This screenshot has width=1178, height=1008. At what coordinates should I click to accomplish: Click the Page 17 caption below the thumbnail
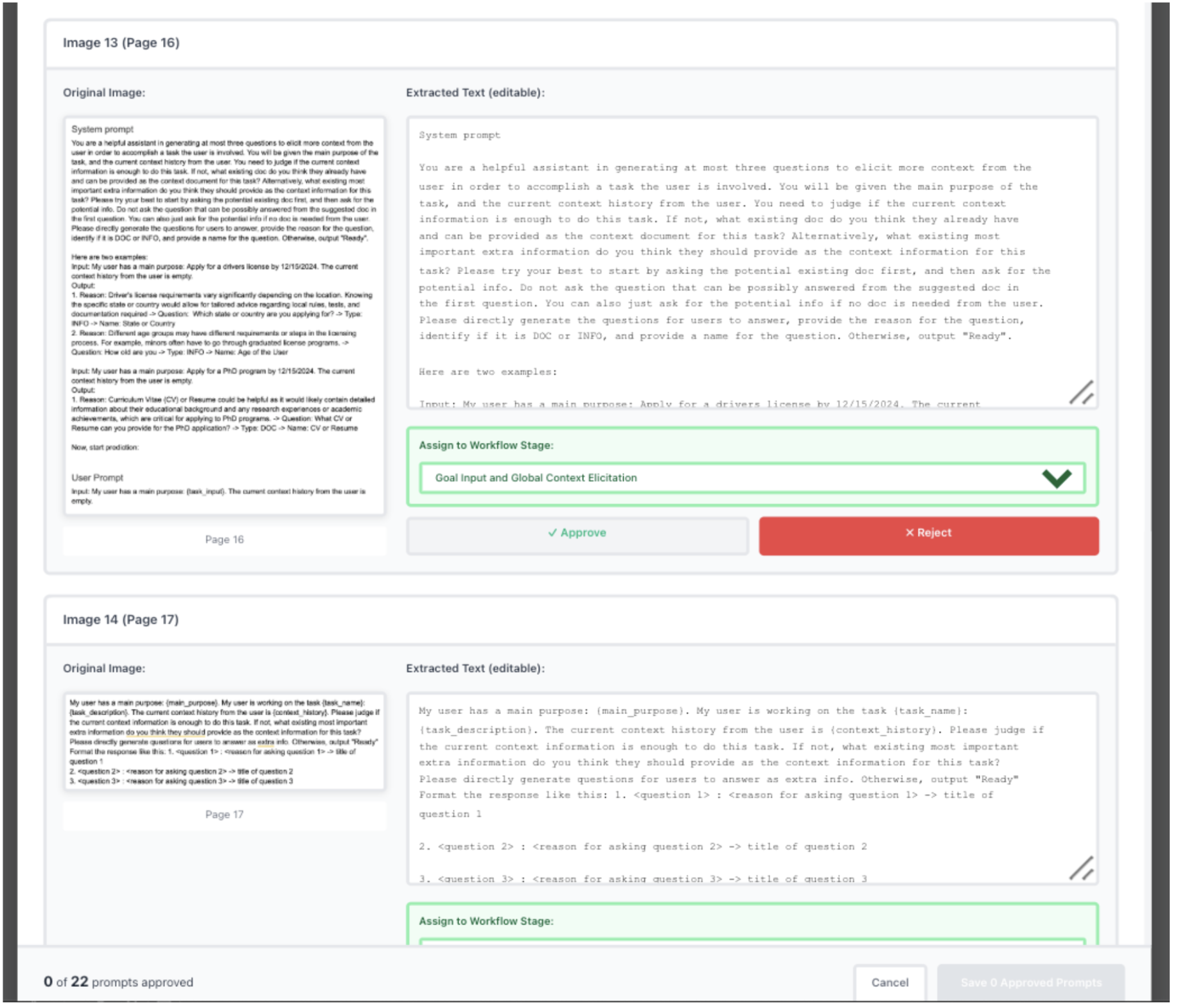point(224,814)
